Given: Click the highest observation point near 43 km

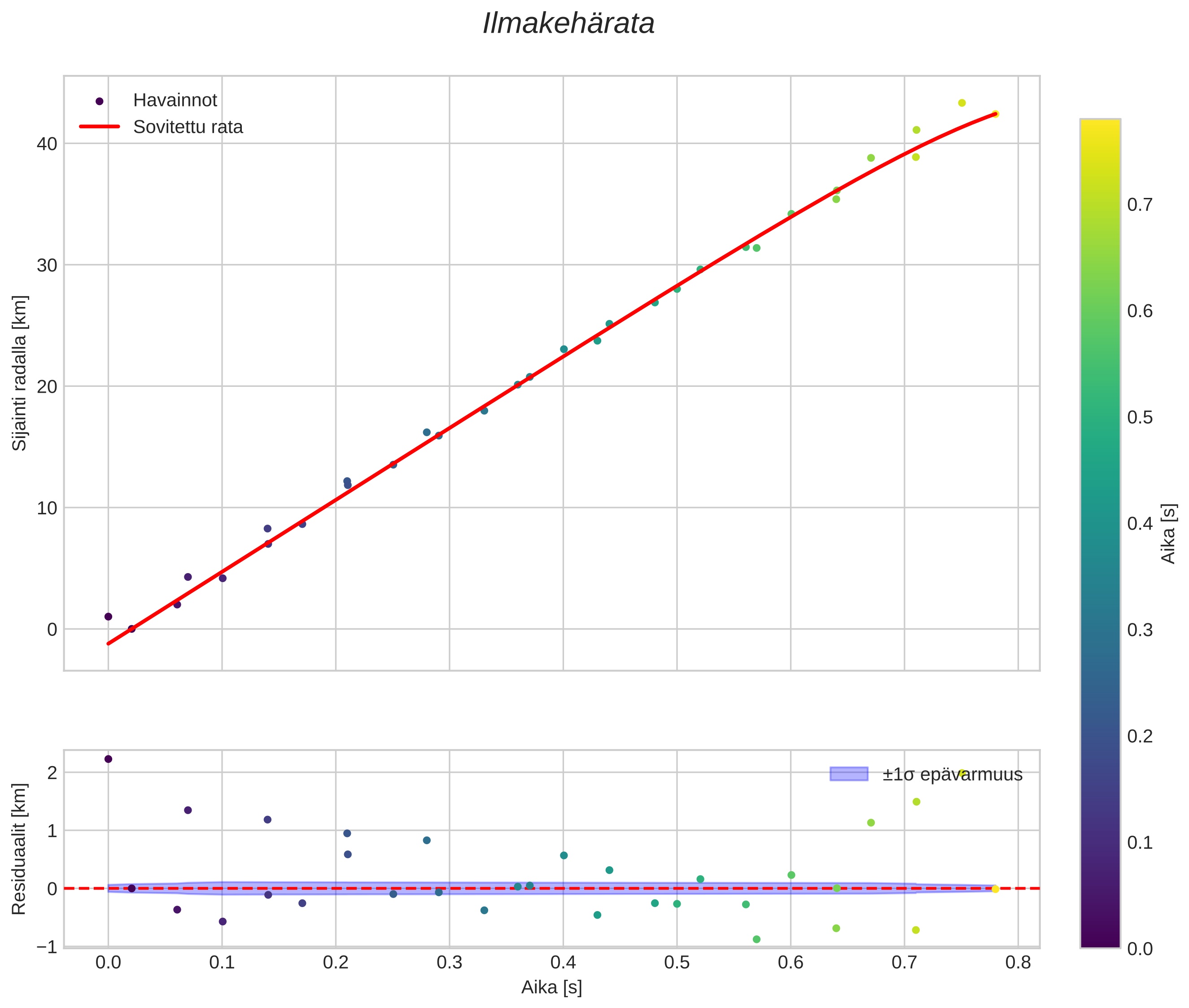Looking at the screenshot, I should tap(962, 103).
